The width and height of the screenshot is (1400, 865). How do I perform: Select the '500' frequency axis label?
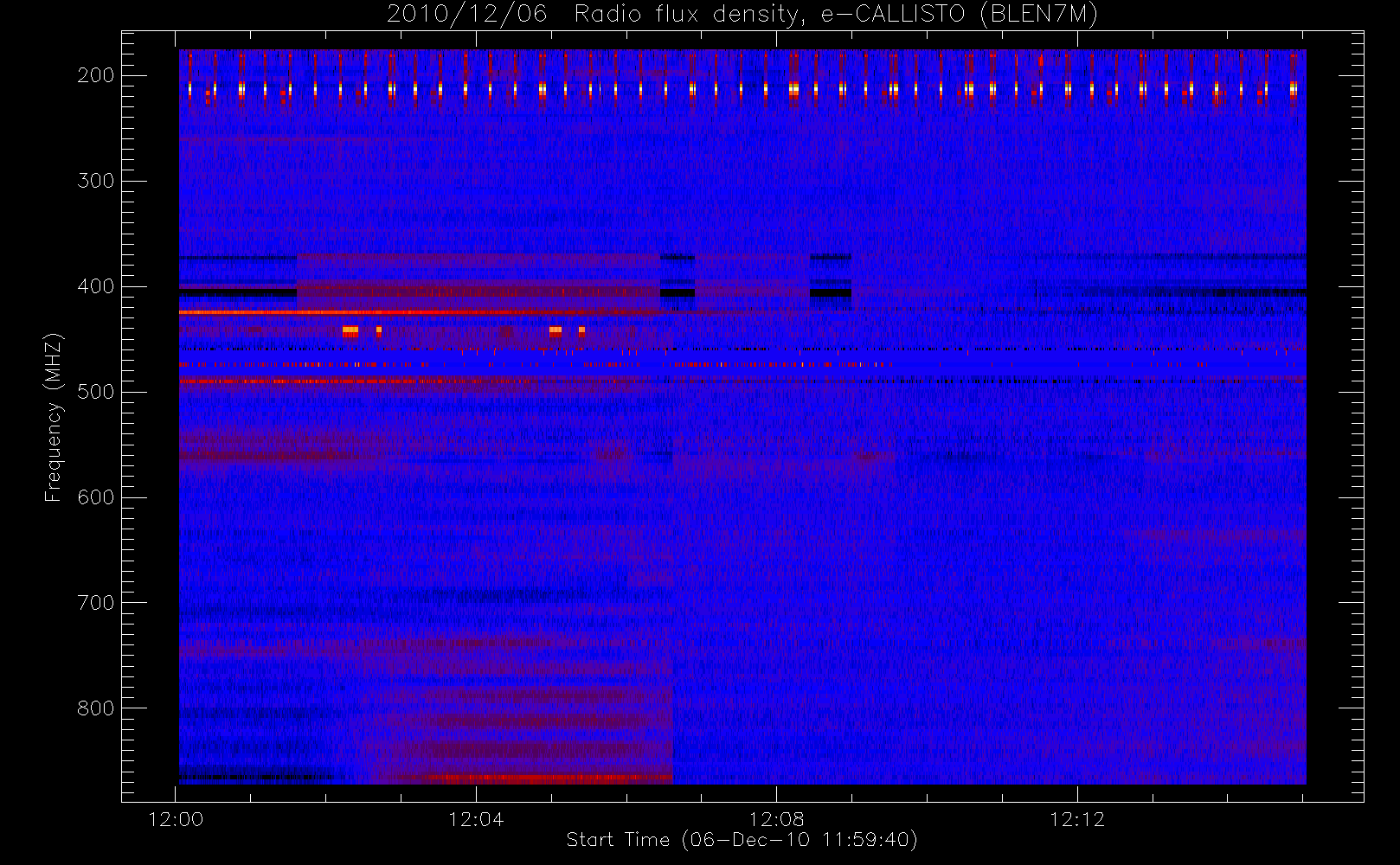96,392
